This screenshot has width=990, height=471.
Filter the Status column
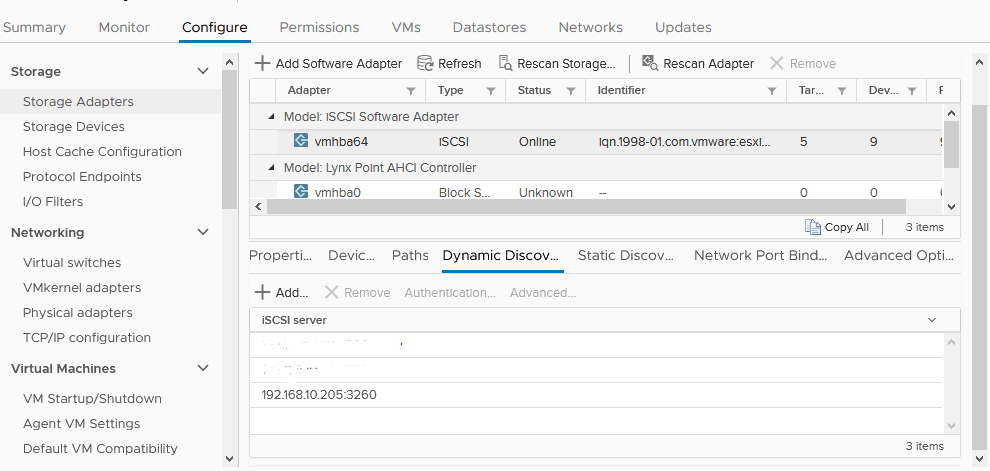pyautogui.click(x=571, y=91)
